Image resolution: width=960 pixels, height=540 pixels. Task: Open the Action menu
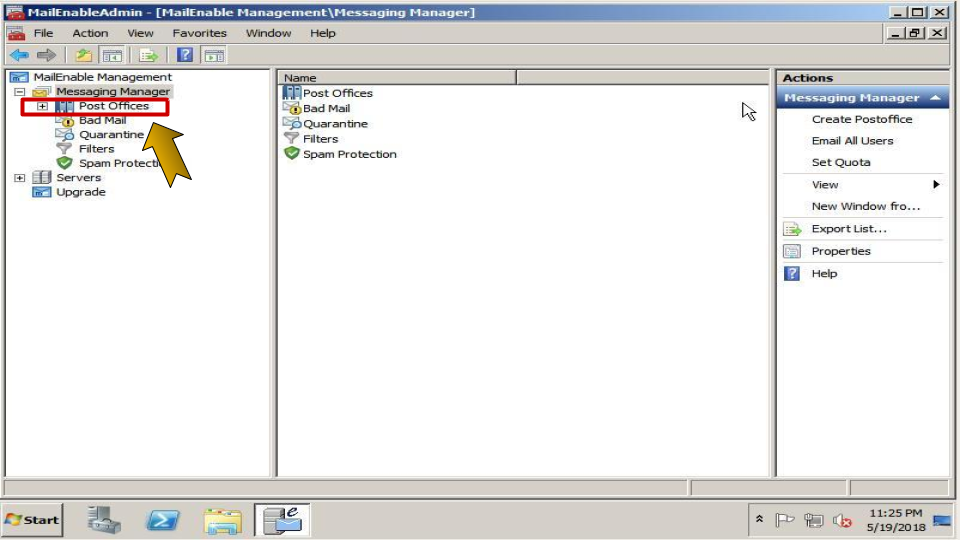[90, 33]
